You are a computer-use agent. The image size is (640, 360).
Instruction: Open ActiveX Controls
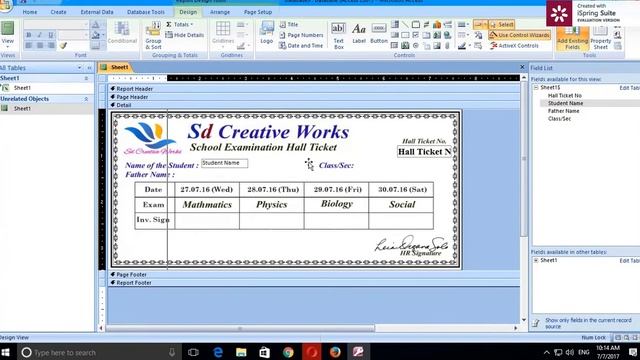pyautogui.click(x=514, y=46)
